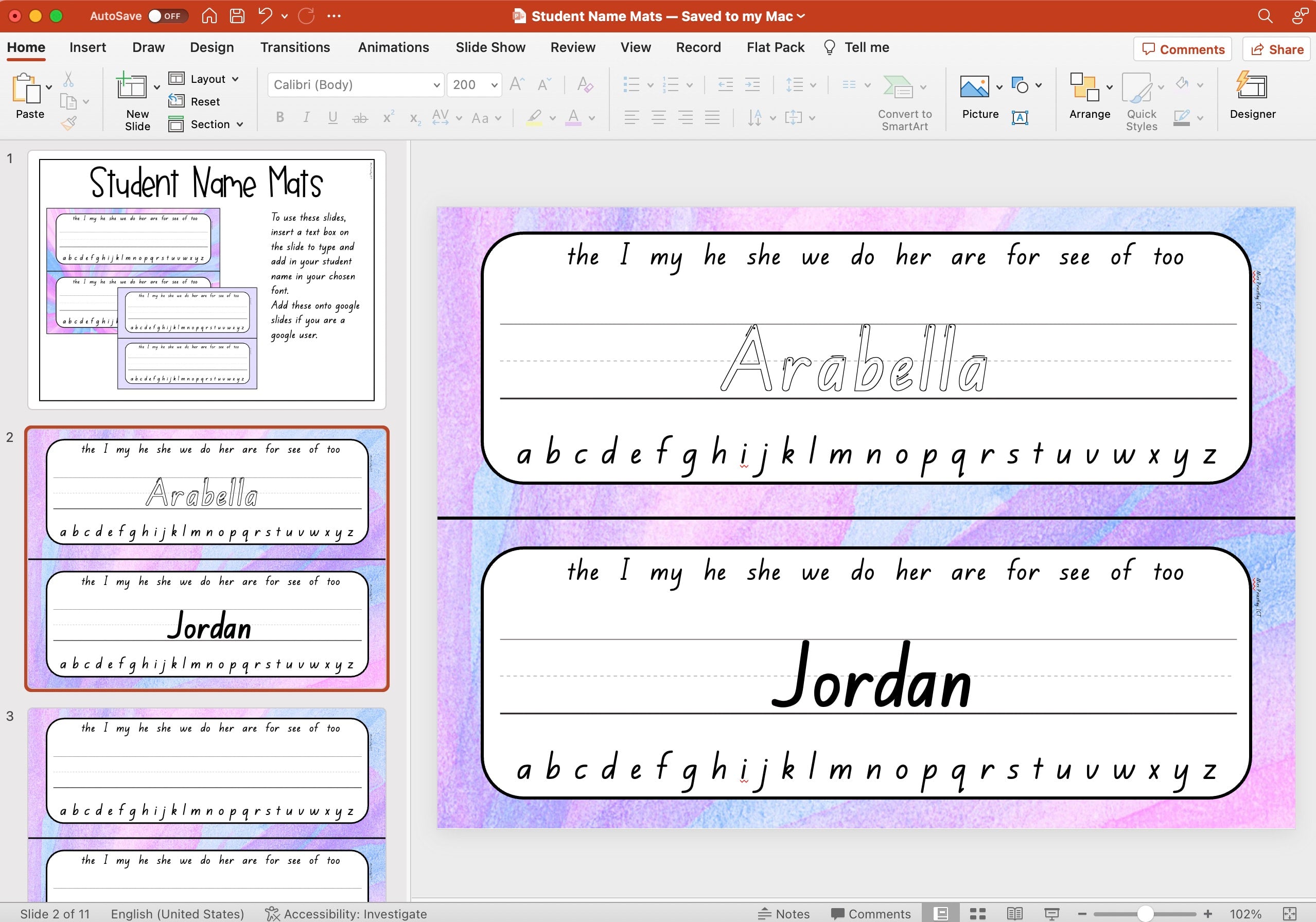Open the Transitions tab
This screenshot has width=1316, height=922.
pyautogui.click(x=295, y=47)
